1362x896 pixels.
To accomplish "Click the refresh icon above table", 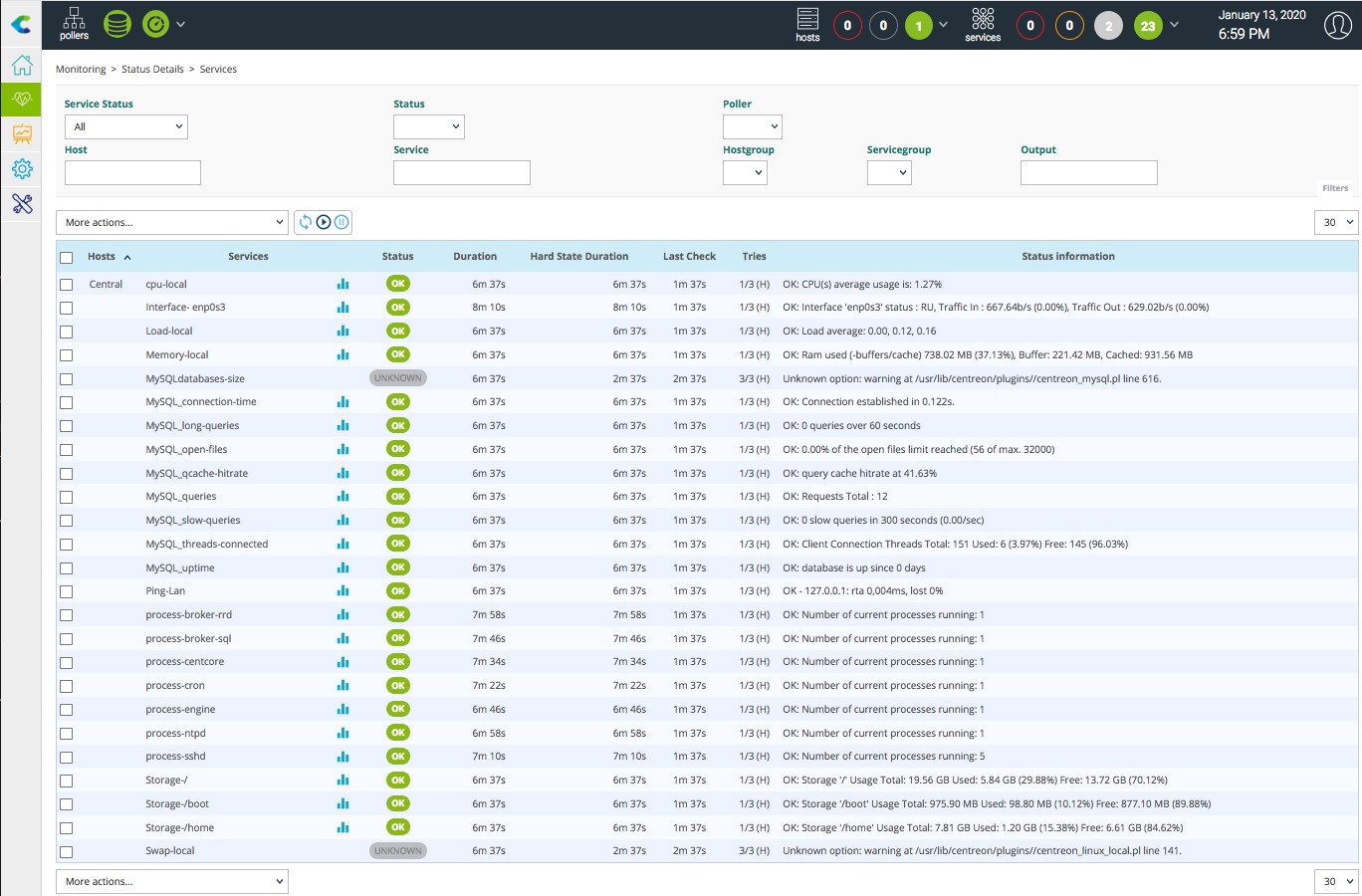I will (x=306, y=222).
